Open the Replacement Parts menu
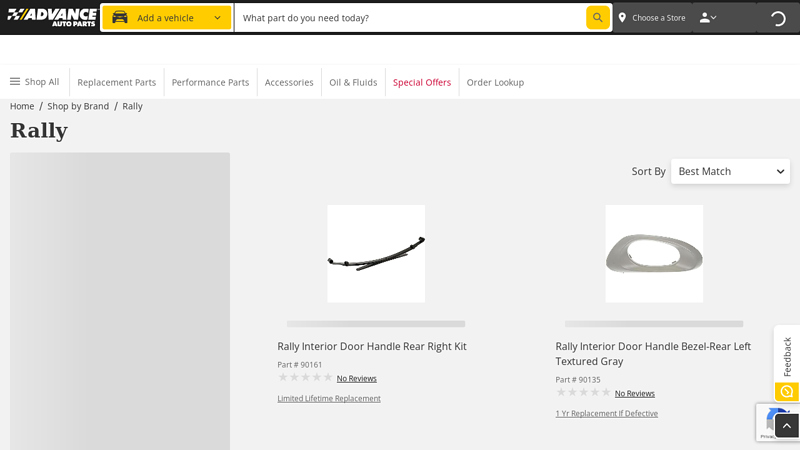This screenshot has width=800, height=450. (x=116, y=82)
